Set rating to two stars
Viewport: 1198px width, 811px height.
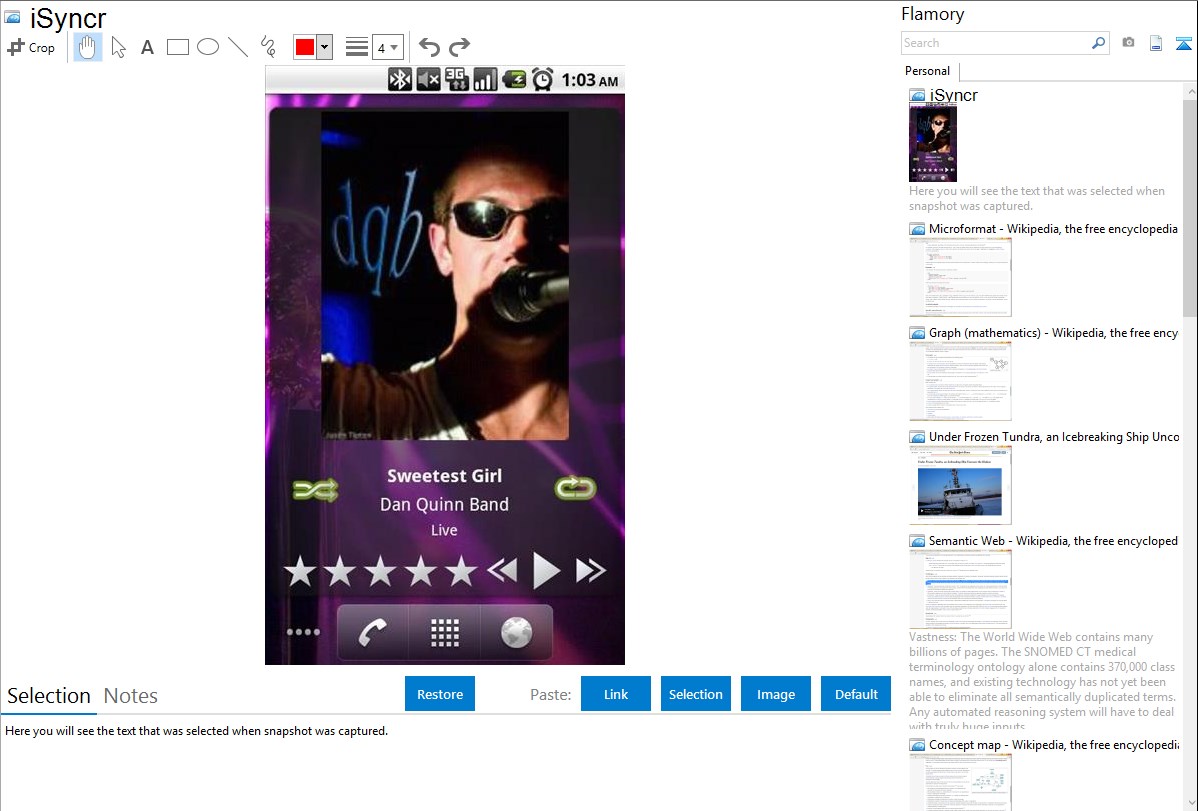click(x=340, y=572)
